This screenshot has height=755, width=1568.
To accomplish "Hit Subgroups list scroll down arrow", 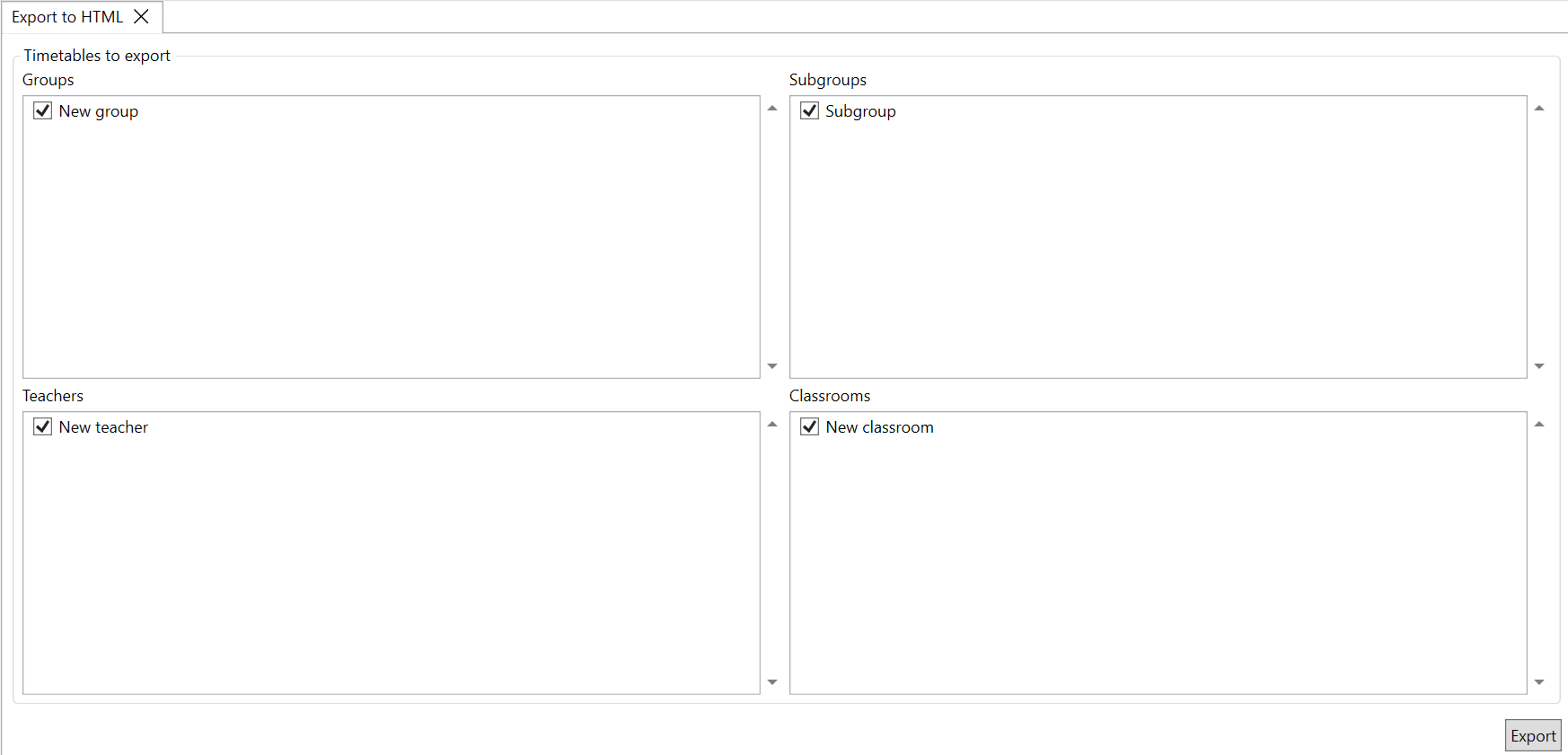I will coord(1538,366).
